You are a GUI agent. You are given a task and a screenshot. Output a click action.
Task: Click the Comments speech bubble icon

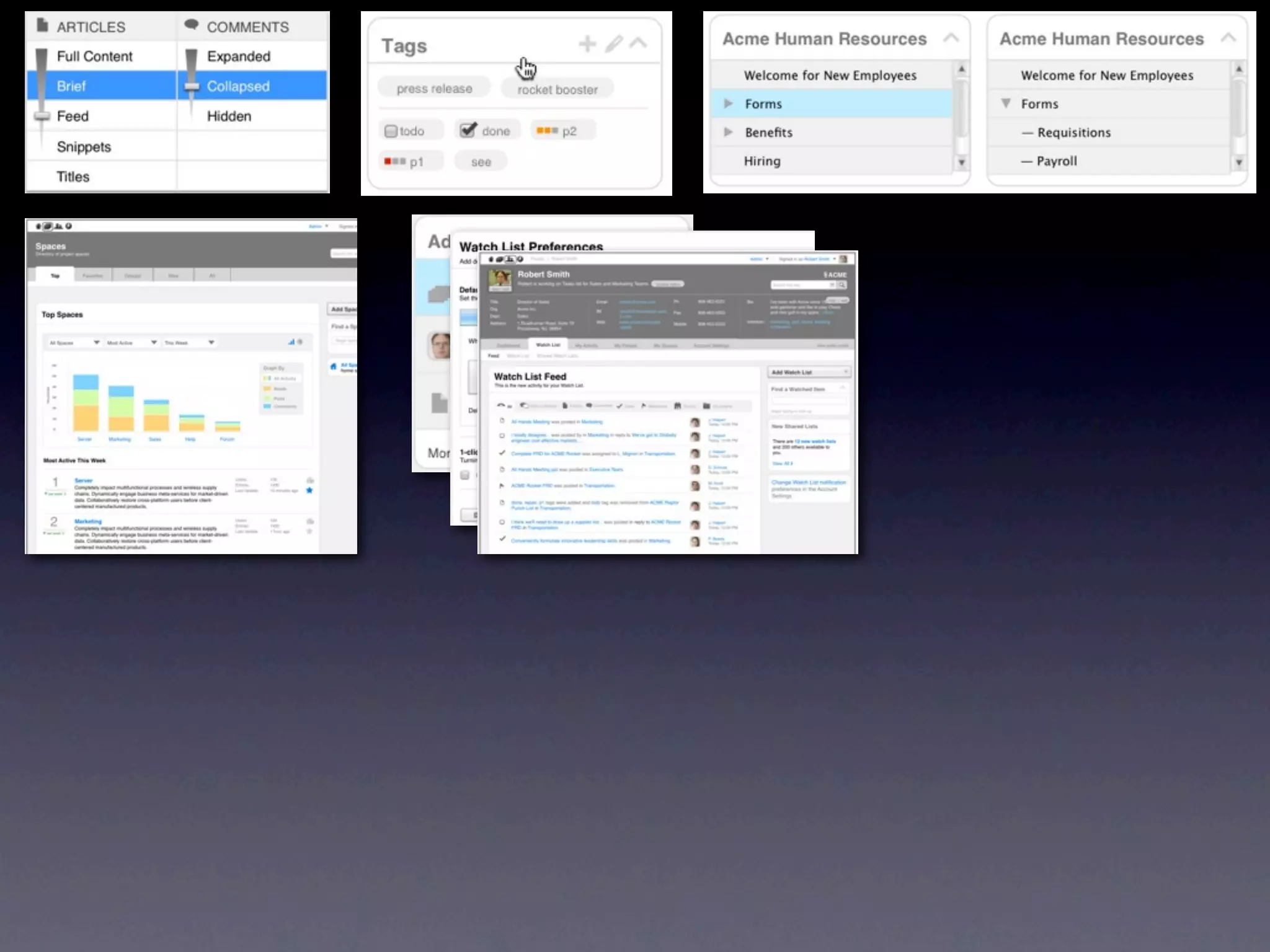coord(192,25)
